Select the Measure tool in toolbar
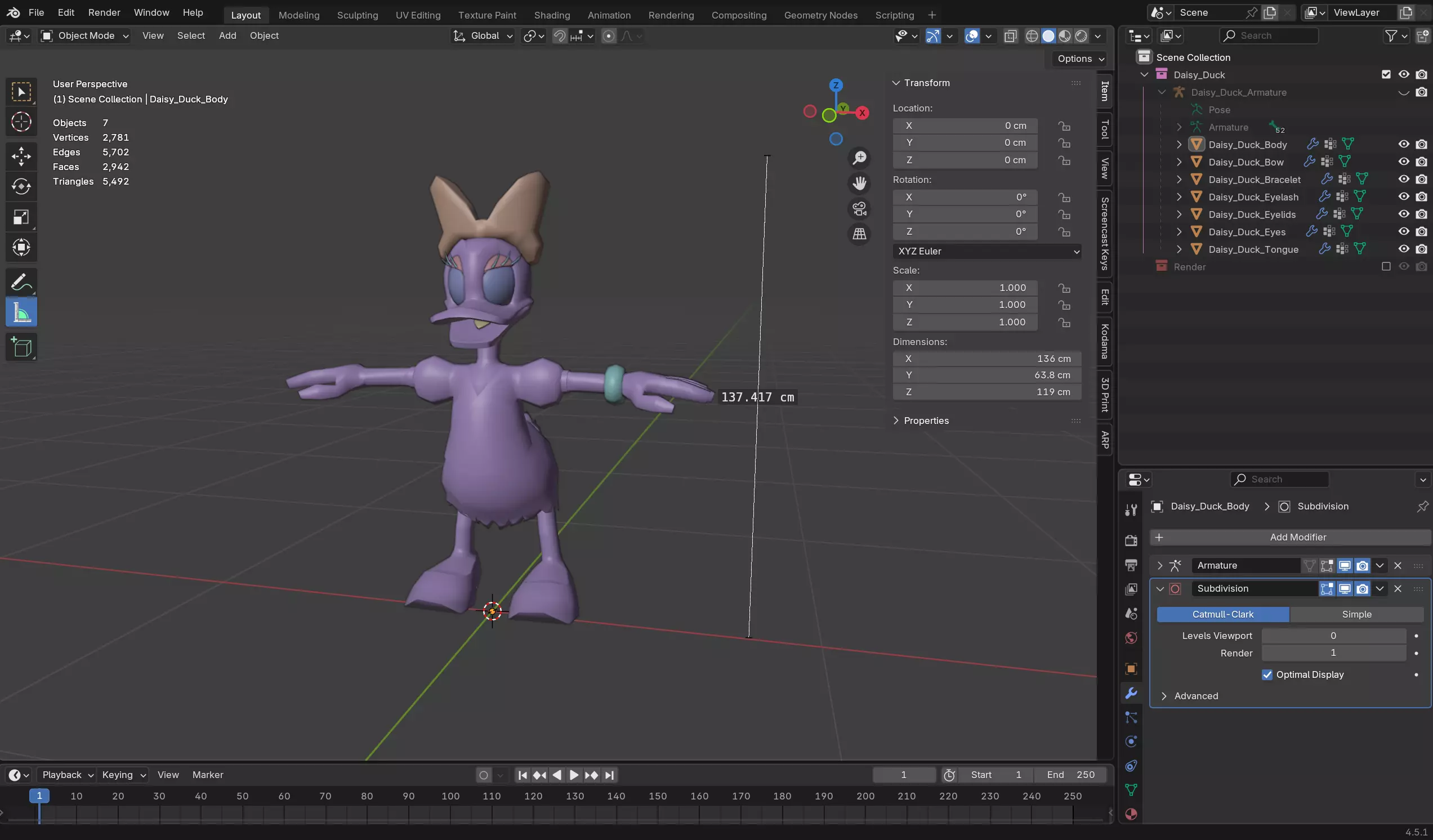The image size is (1433, 840). point(21,312)
